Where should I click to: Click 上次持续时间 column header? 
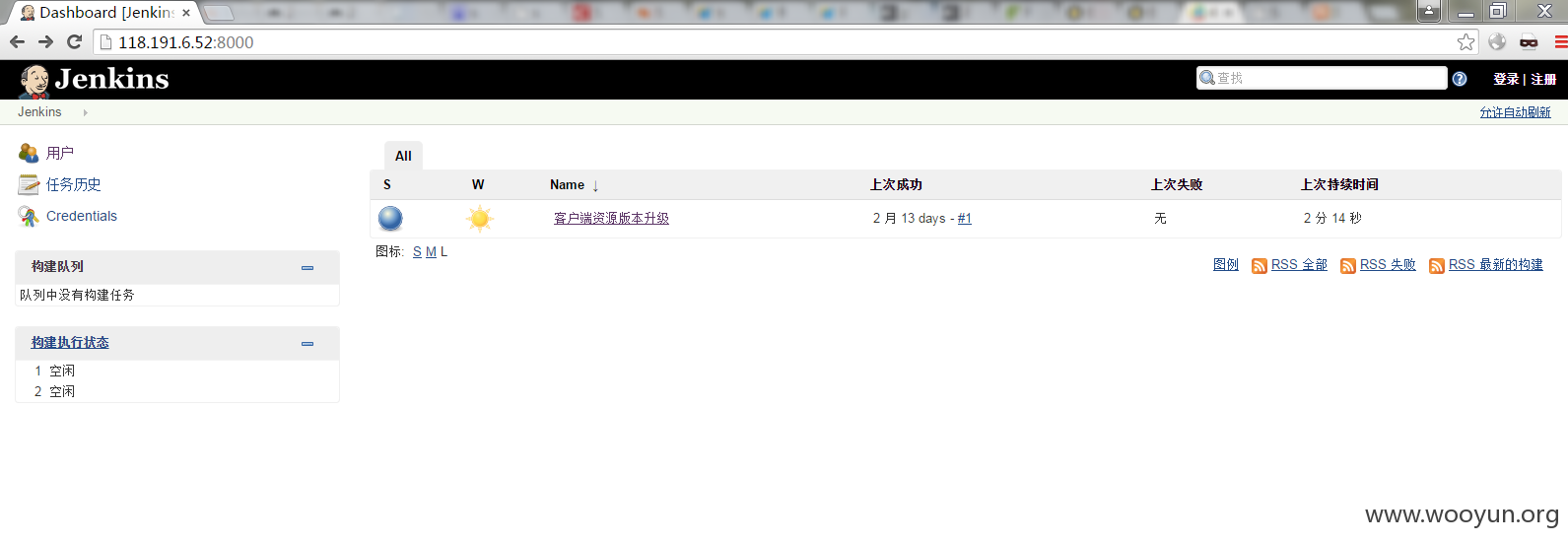(x=1339, y=185)
